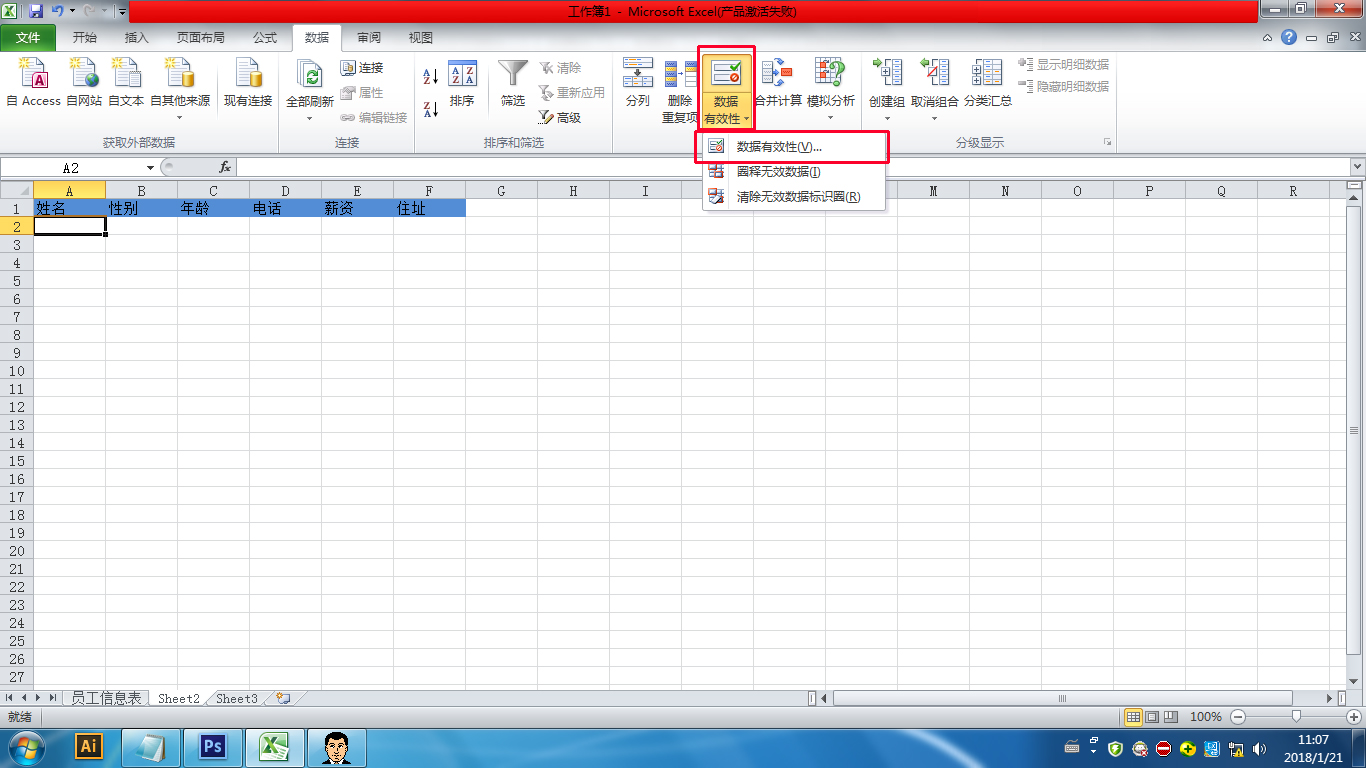
Task: Click the Refresh All (全部刷新) icon
Action: (310, 75)
